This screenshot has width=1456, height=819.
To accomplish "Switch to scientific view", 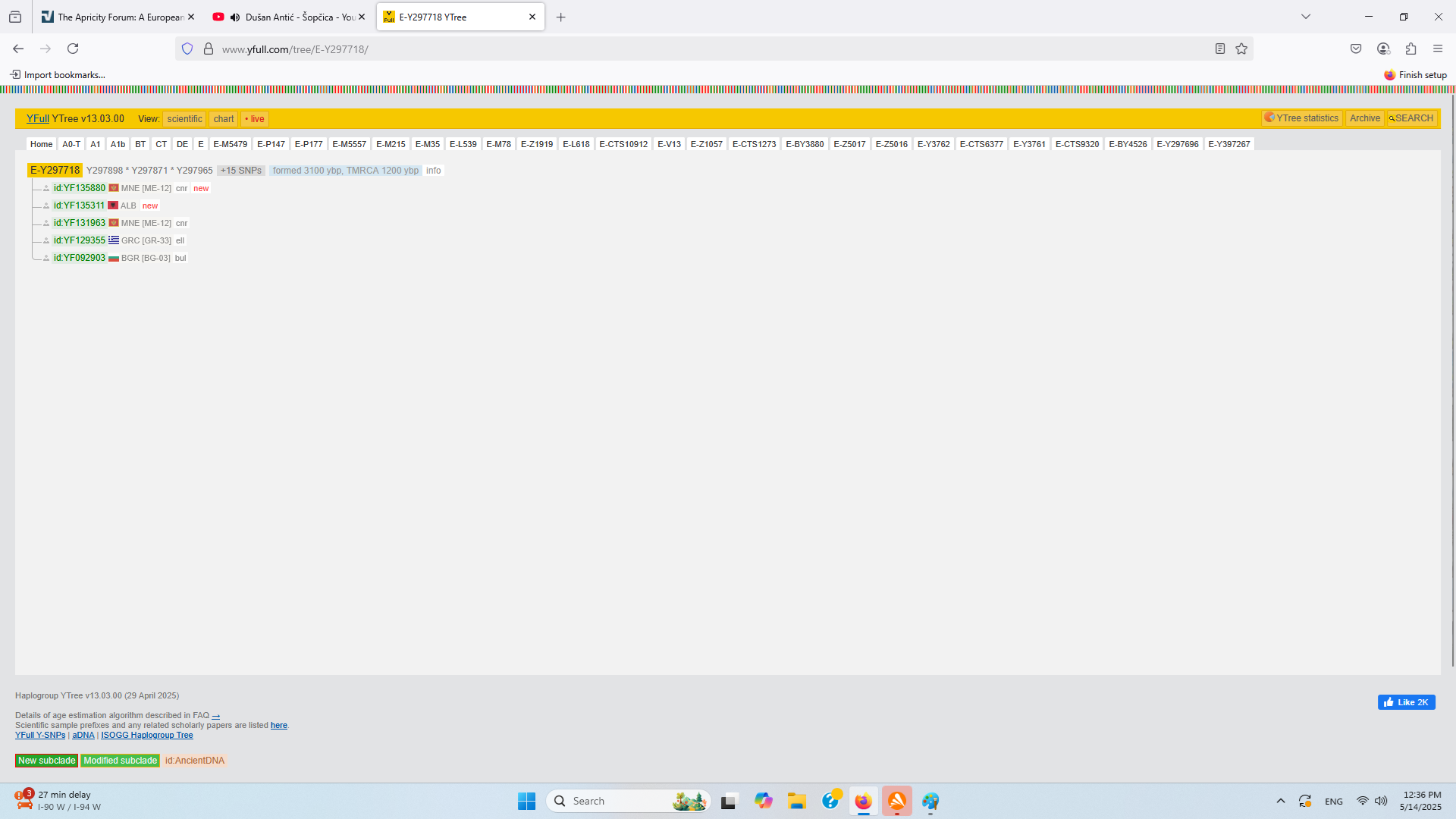I will tap(184, 119).
